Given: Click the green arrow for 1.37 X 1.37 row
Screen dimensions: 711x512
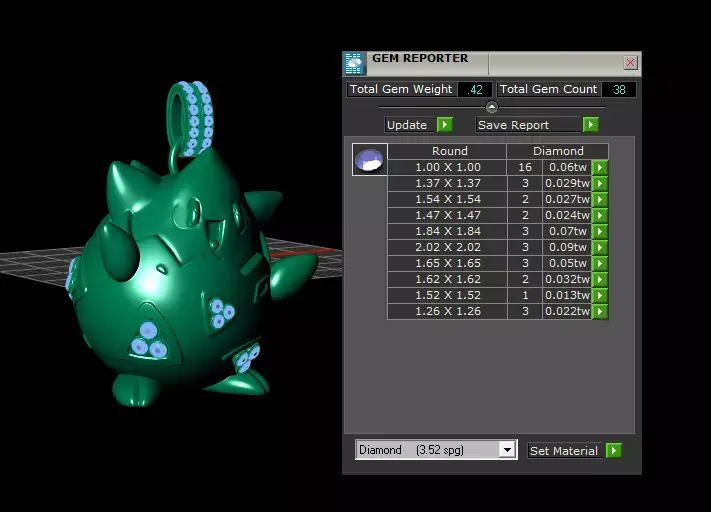Looking at the screenshot, I should tap(600, 183).
